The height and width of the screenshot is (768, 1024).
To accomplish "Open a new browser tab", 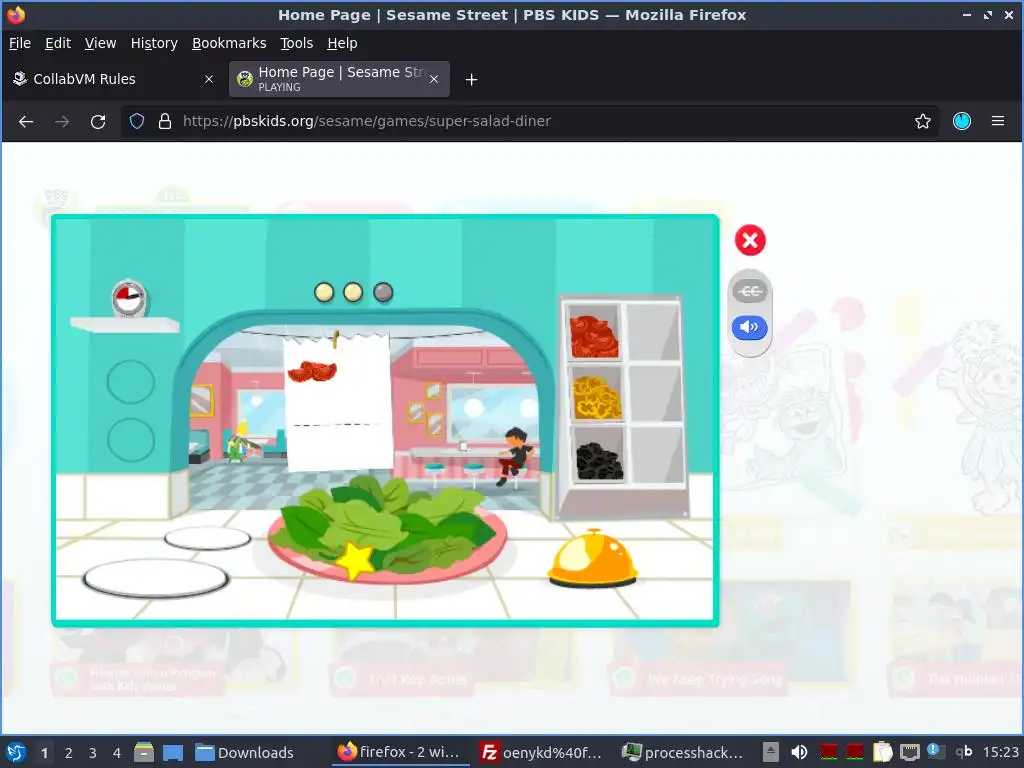I will [471, 80].
